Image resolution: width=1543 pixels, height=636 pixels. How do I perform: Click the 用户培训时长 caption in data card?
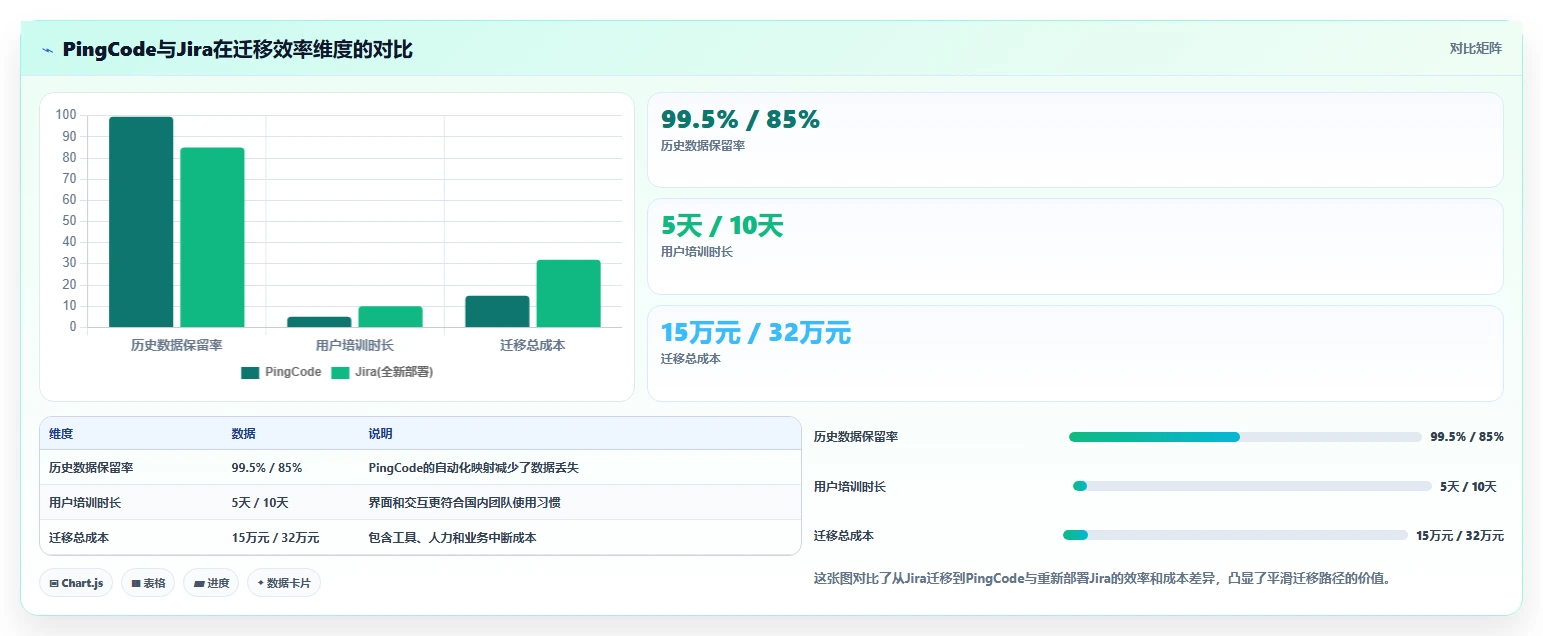697,252
